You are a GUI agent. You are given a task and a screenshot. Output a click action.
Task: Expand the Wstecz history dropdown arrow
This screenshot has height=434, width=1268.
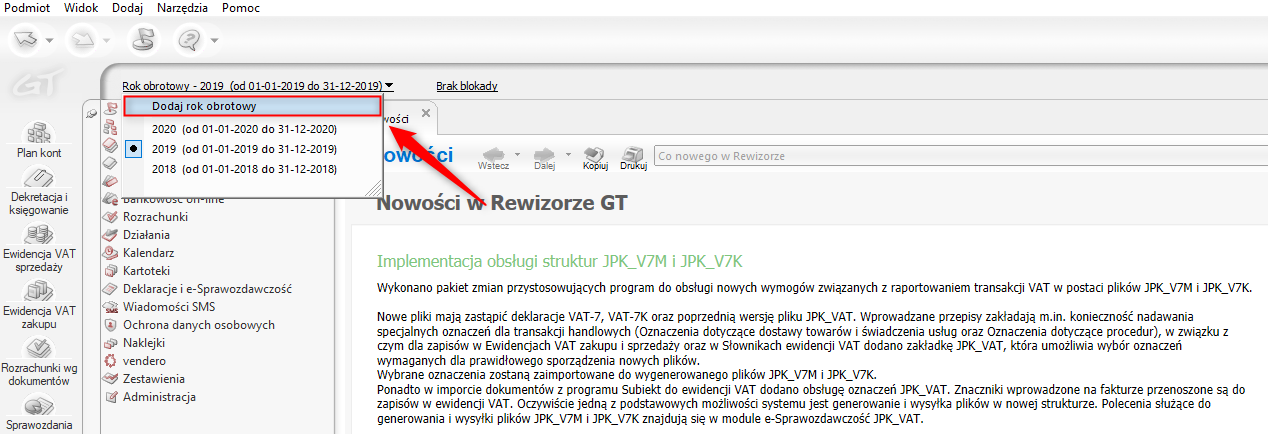point(517,154)
